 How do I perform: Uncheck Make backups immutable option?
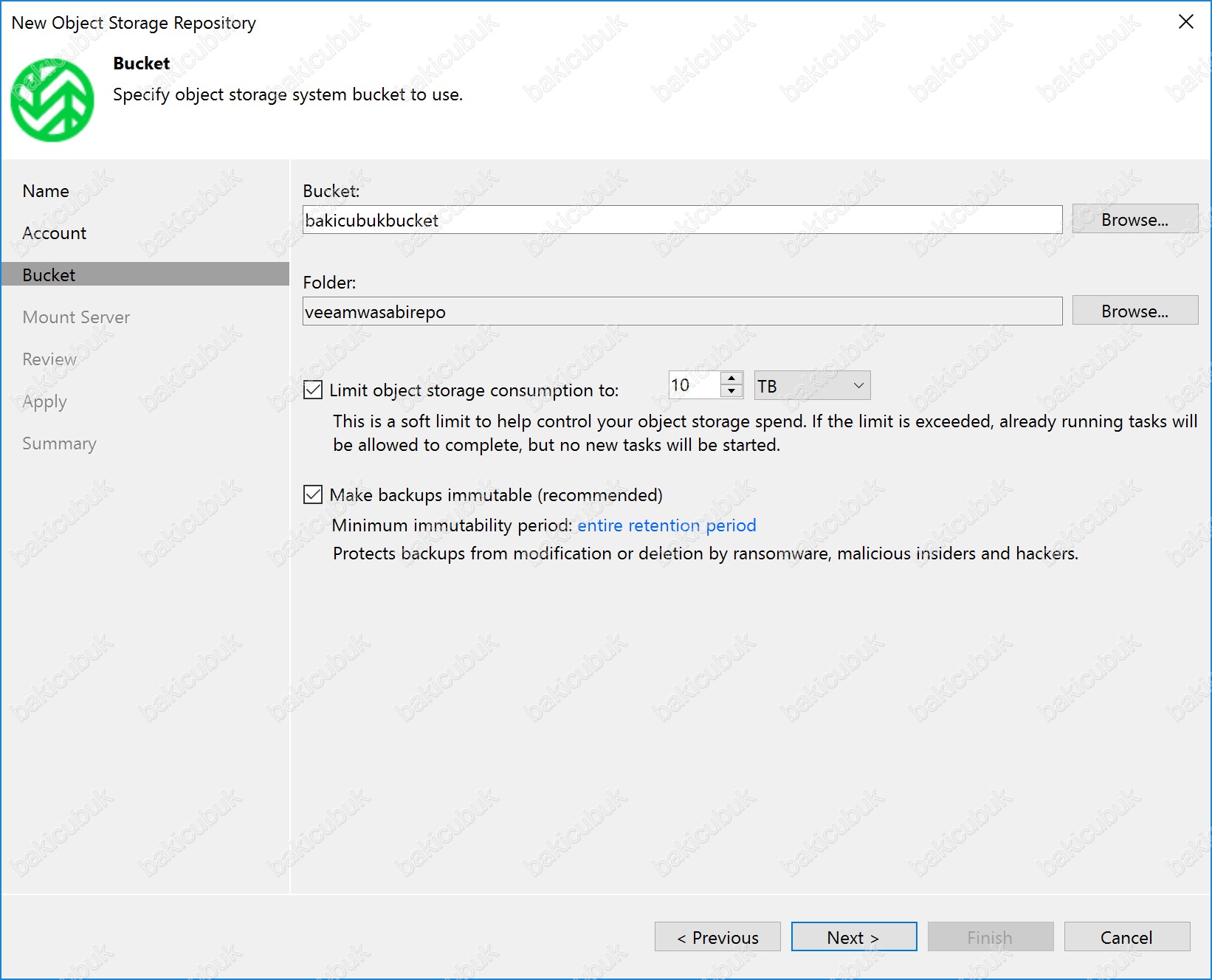pos(313,494)
